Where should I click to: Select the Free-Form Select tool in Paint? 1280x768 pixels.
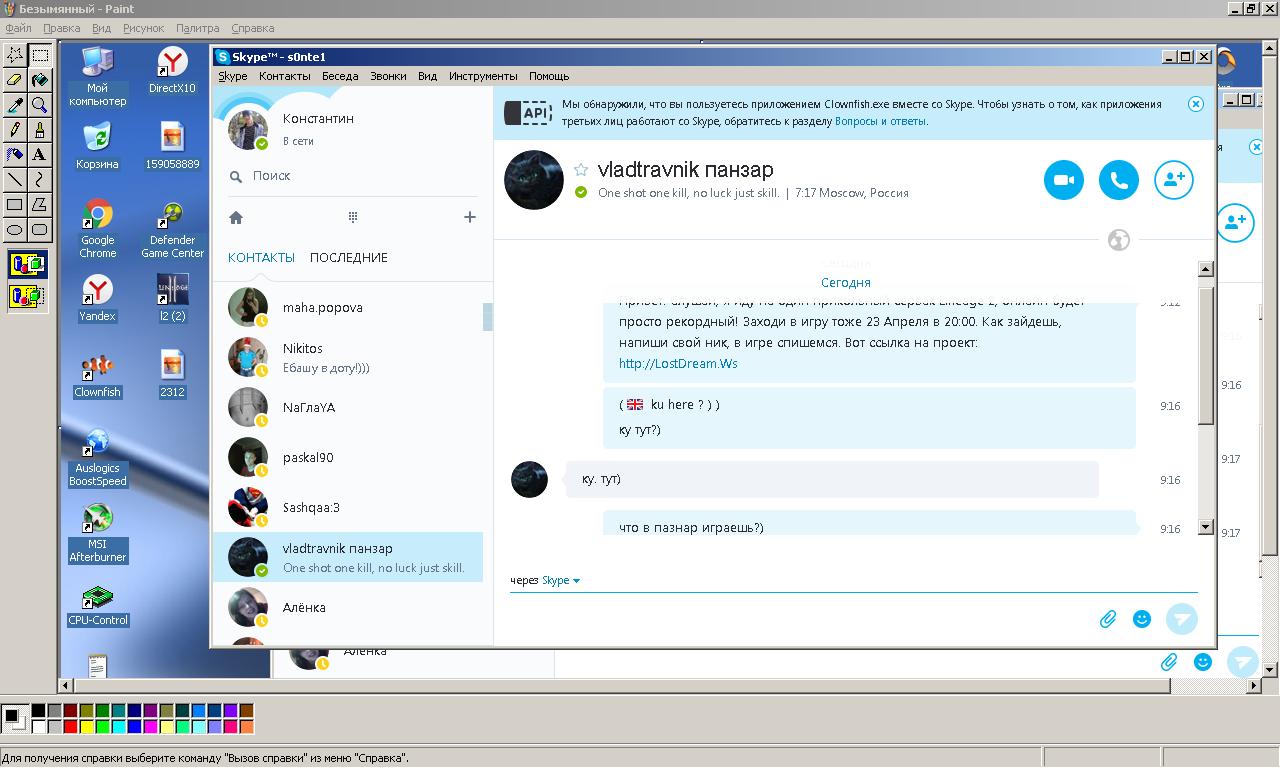point(15,54)
